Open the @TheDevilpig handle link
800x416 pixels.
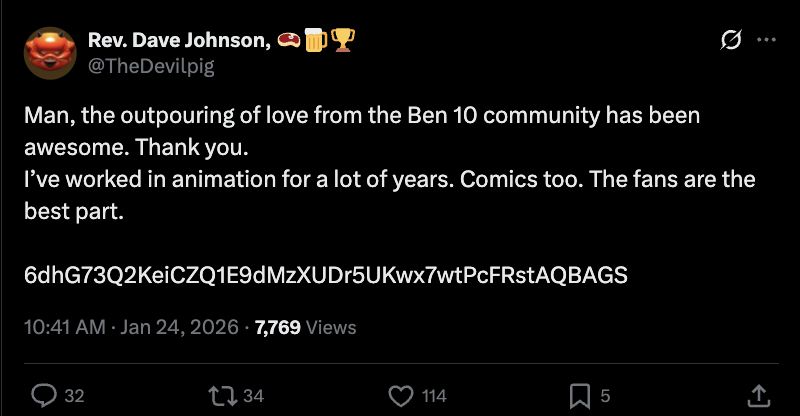151,66
